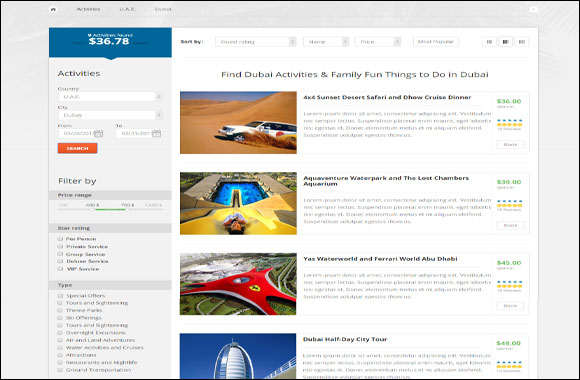Go to the home breadcrumb icon

pyautogui.click(x=53, y=9)
